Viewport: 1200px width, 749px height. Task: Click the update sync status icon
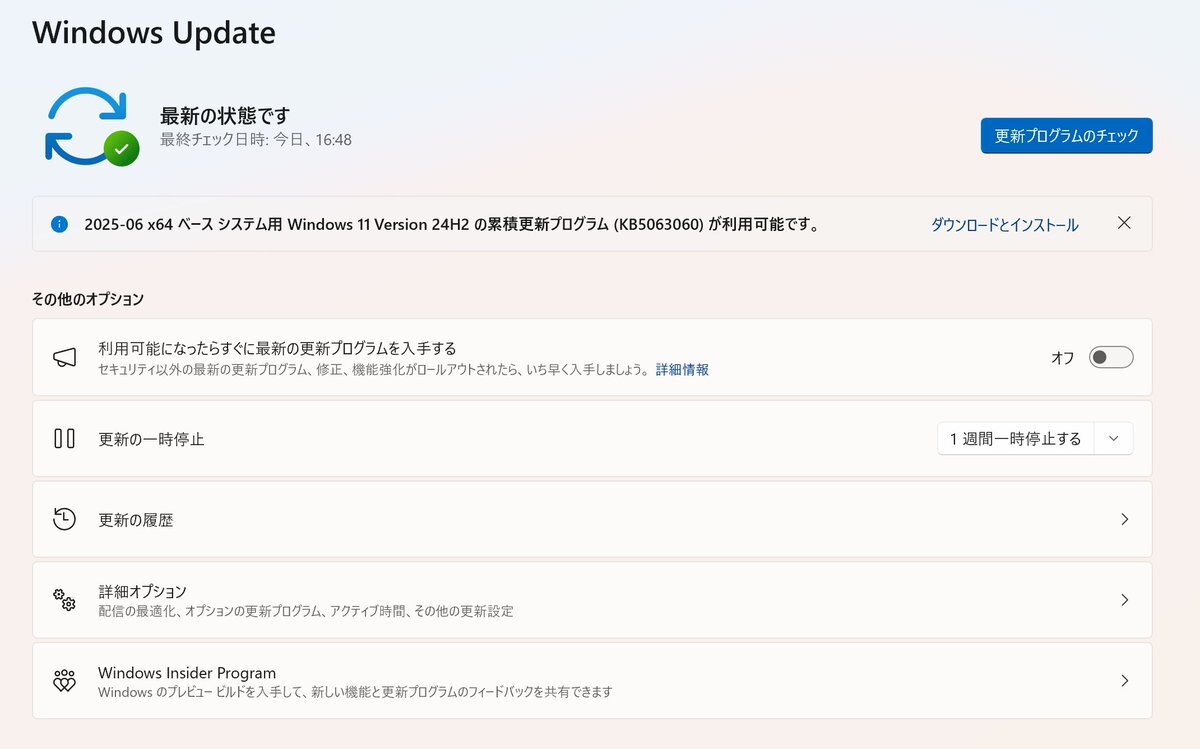[90, 126]
